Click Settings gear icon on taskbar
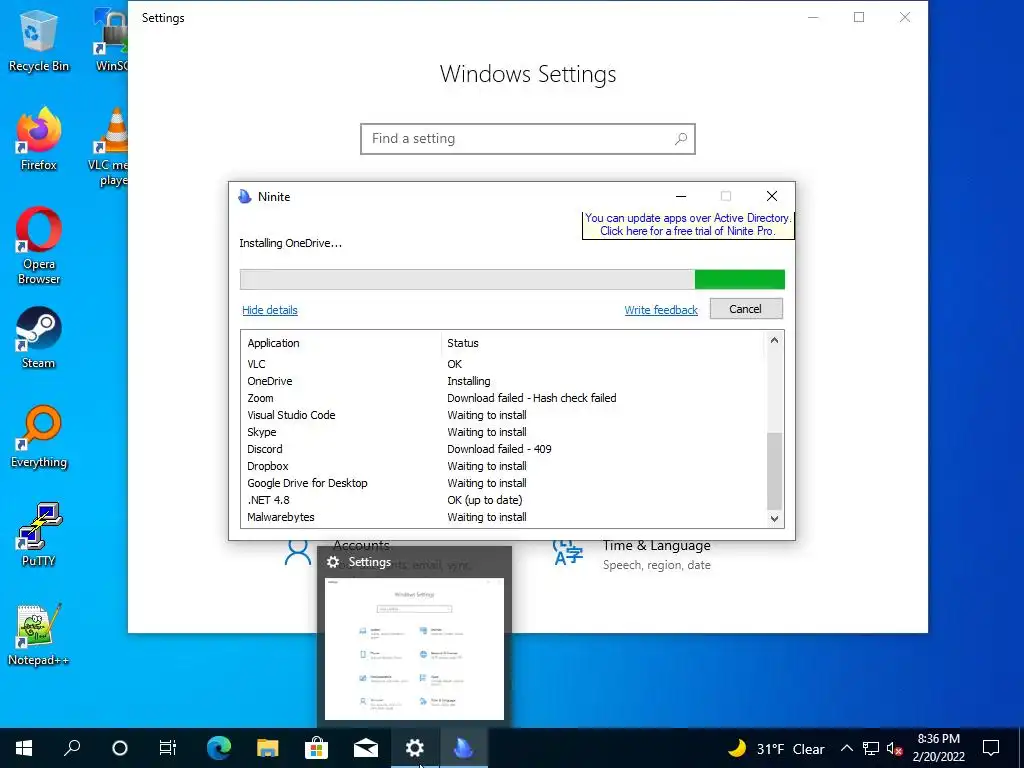Screen dimensions: 1024x768 pos(415,748)
